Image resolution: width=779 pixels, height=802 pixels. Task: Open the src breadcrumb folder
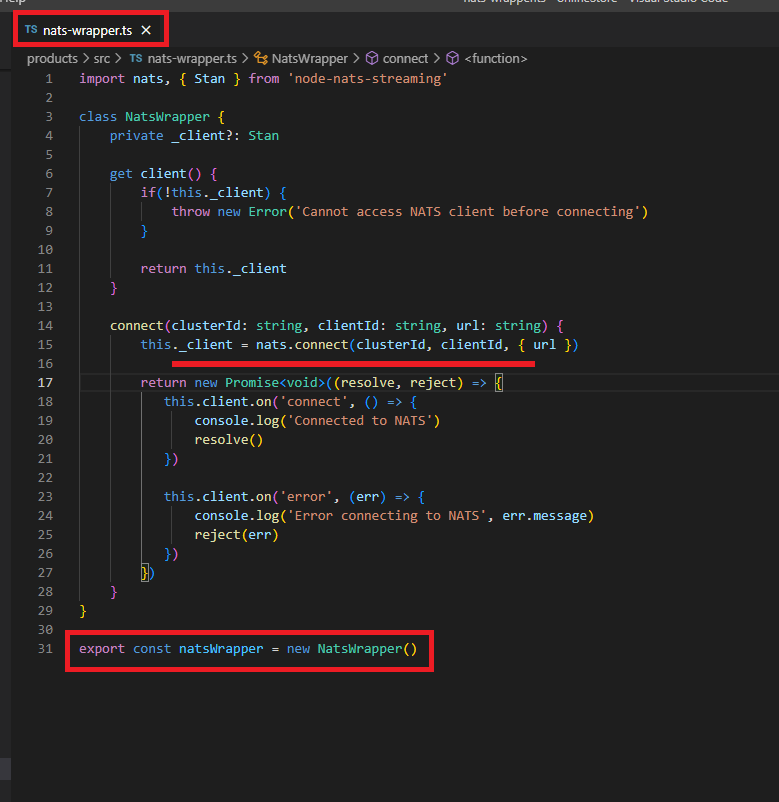coord(102,59)
